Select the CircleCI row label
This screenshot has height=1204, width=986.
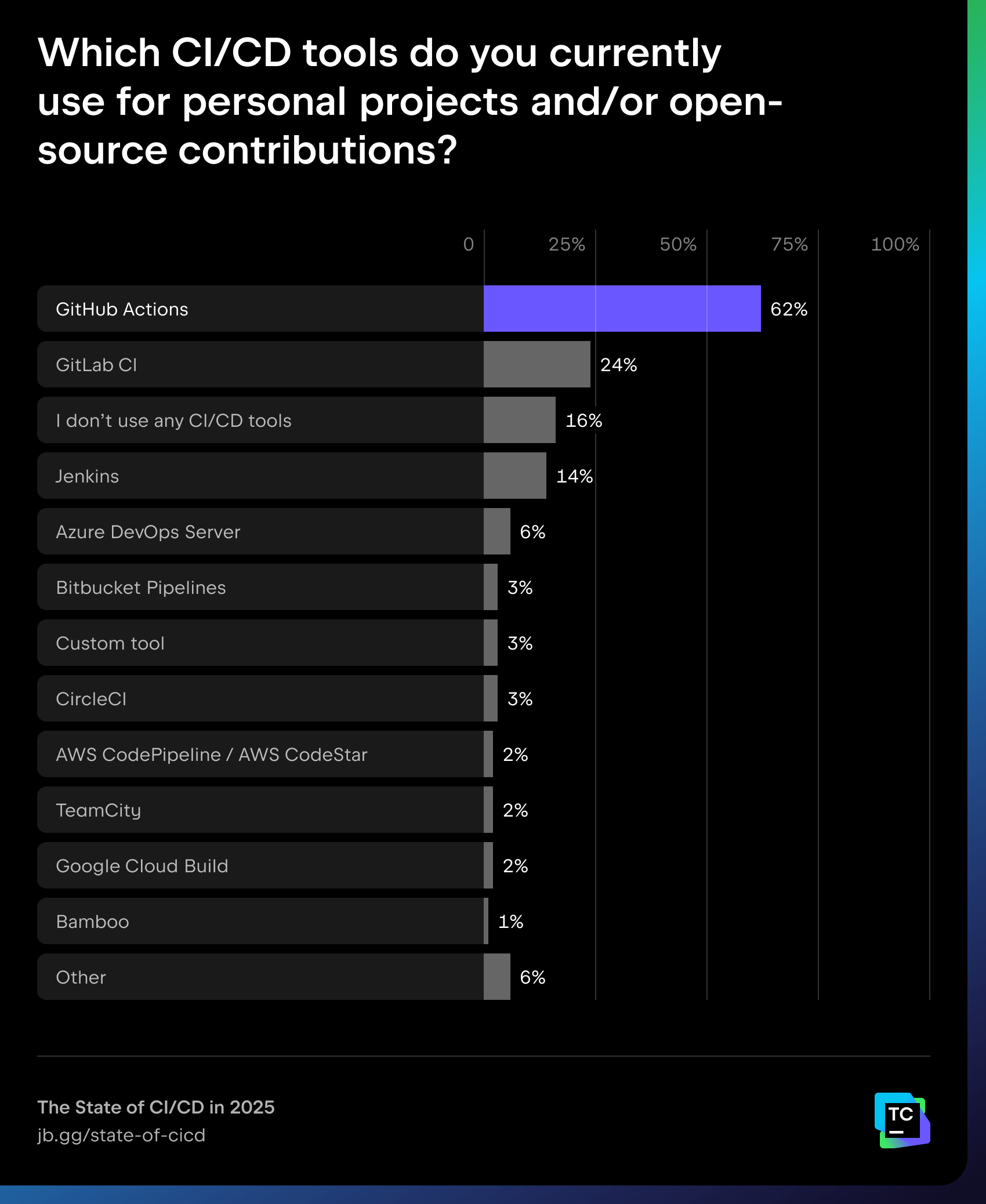point(91,699)
